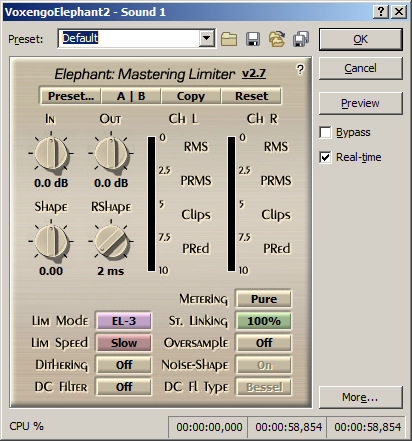Toggle Oversample Off button

click(264, 343)
